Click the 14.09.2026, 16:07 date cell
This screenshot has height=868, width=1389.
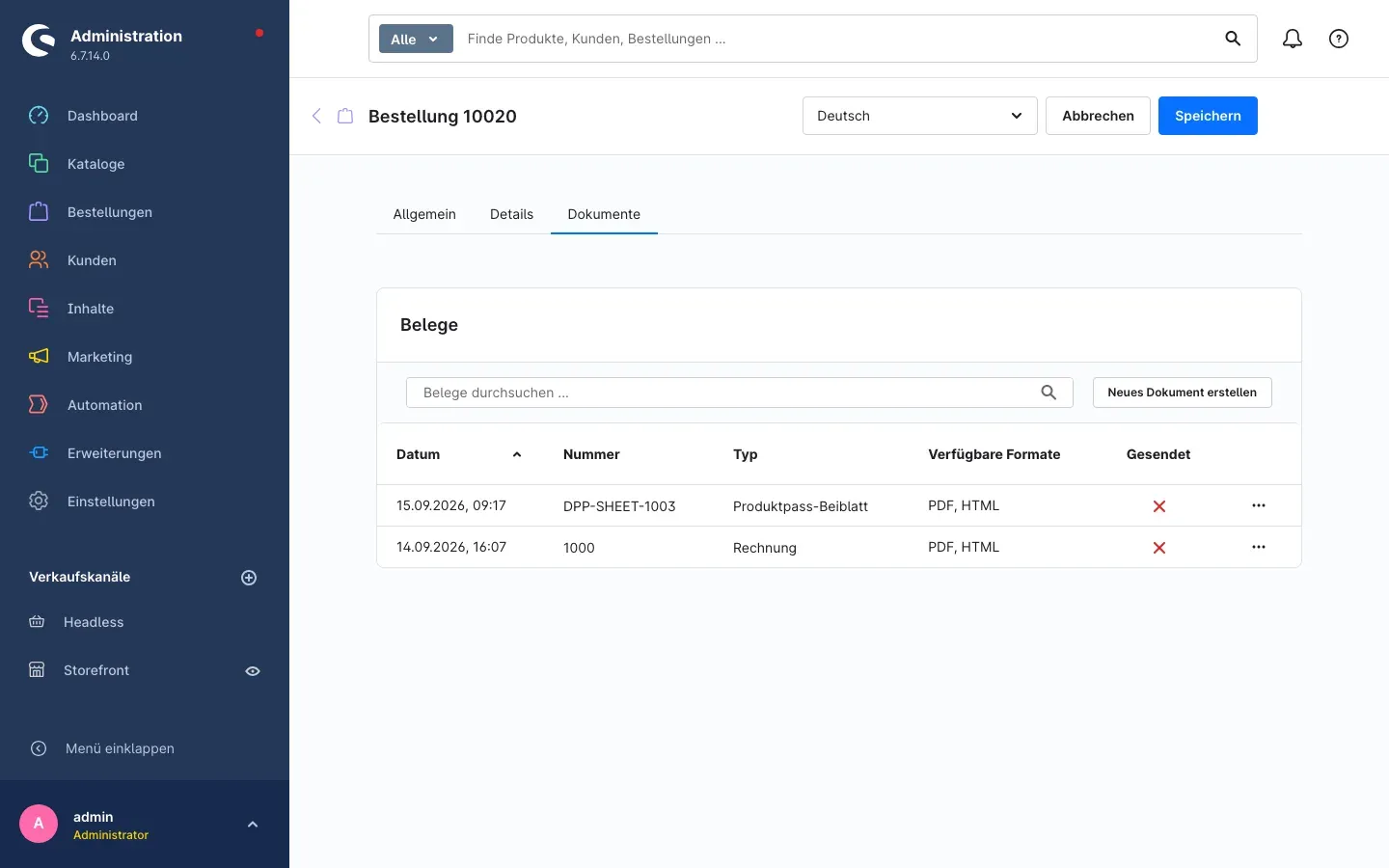click(451, 547)
